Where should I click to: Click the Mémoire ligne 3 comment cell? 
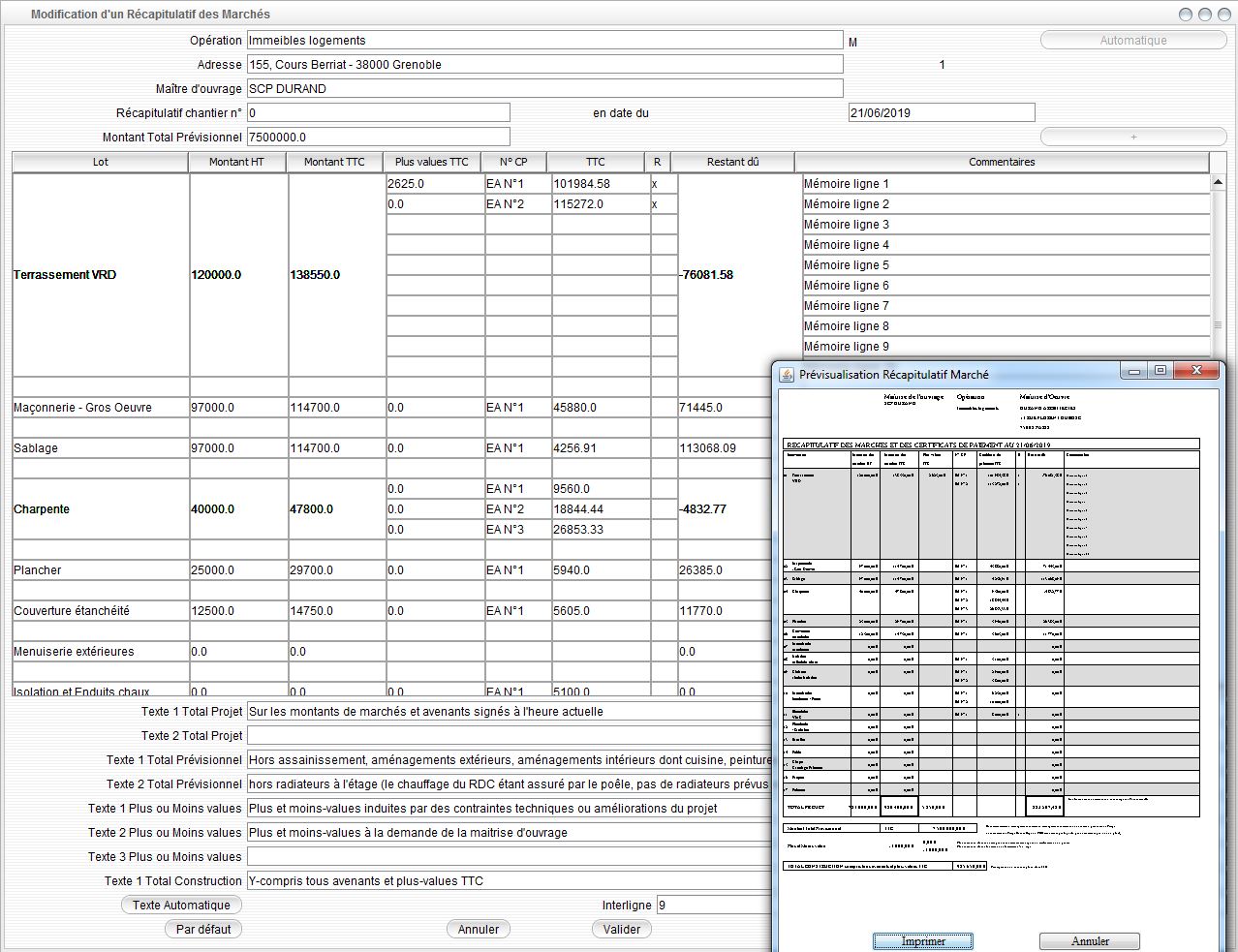(x=1006, y=225)
